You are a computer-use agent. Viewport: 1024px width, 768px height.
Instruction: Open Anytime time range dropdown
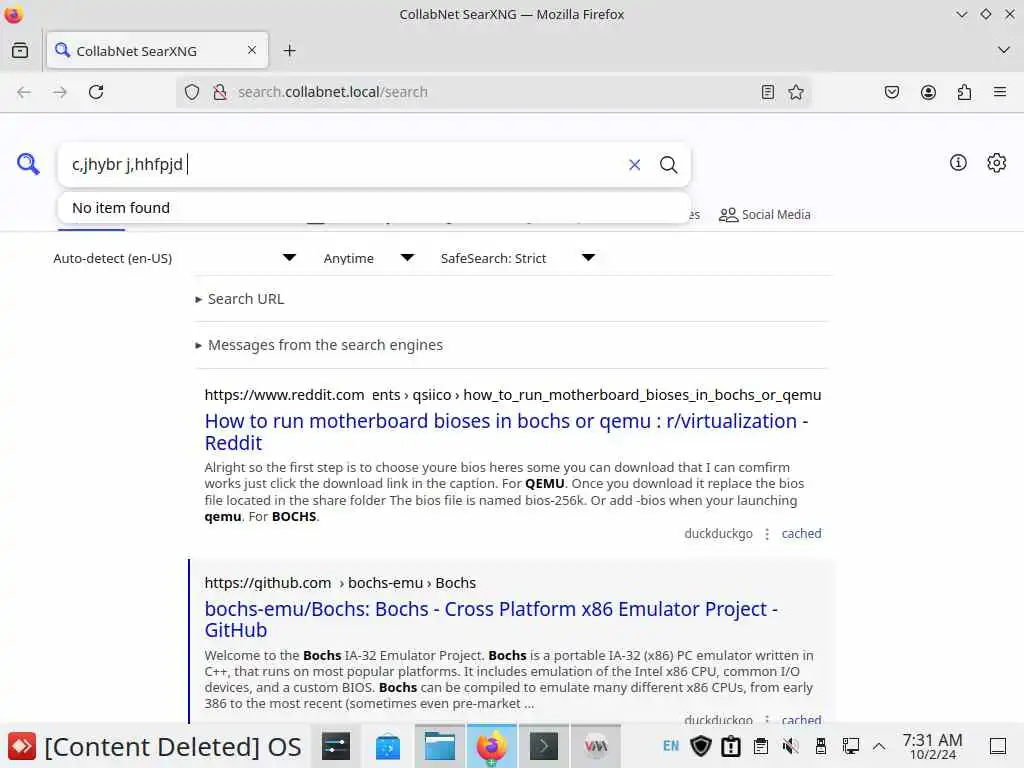[369, 258]
